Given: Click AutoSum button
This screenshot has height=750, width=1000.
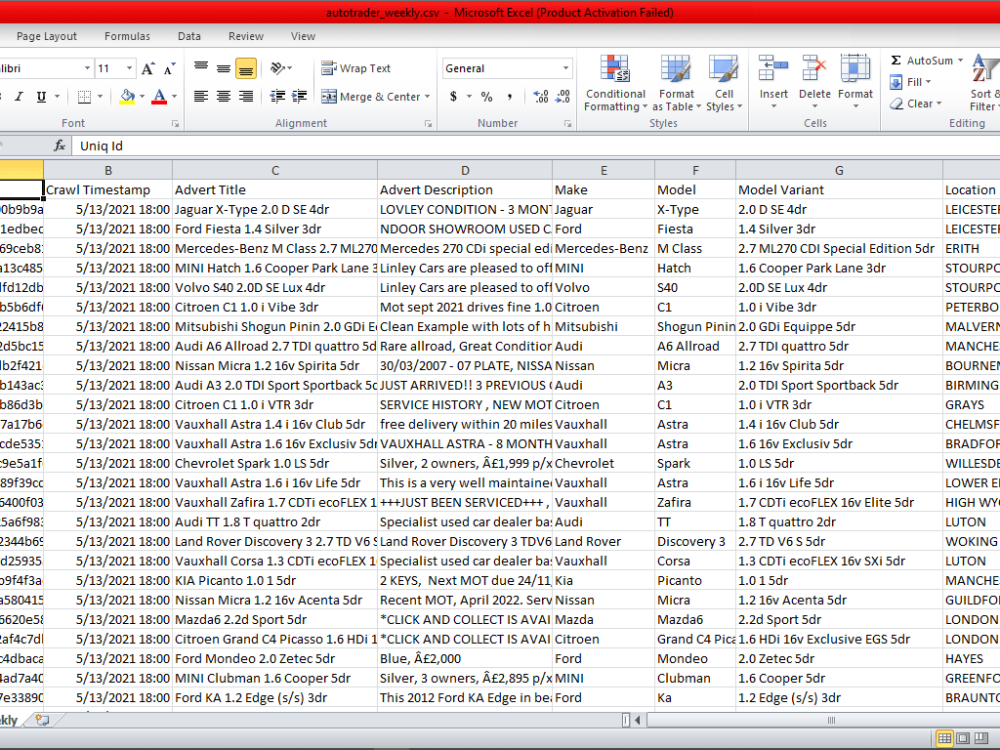Looking at the screenshot, I should pyautogui.click(x=922, y=60).
